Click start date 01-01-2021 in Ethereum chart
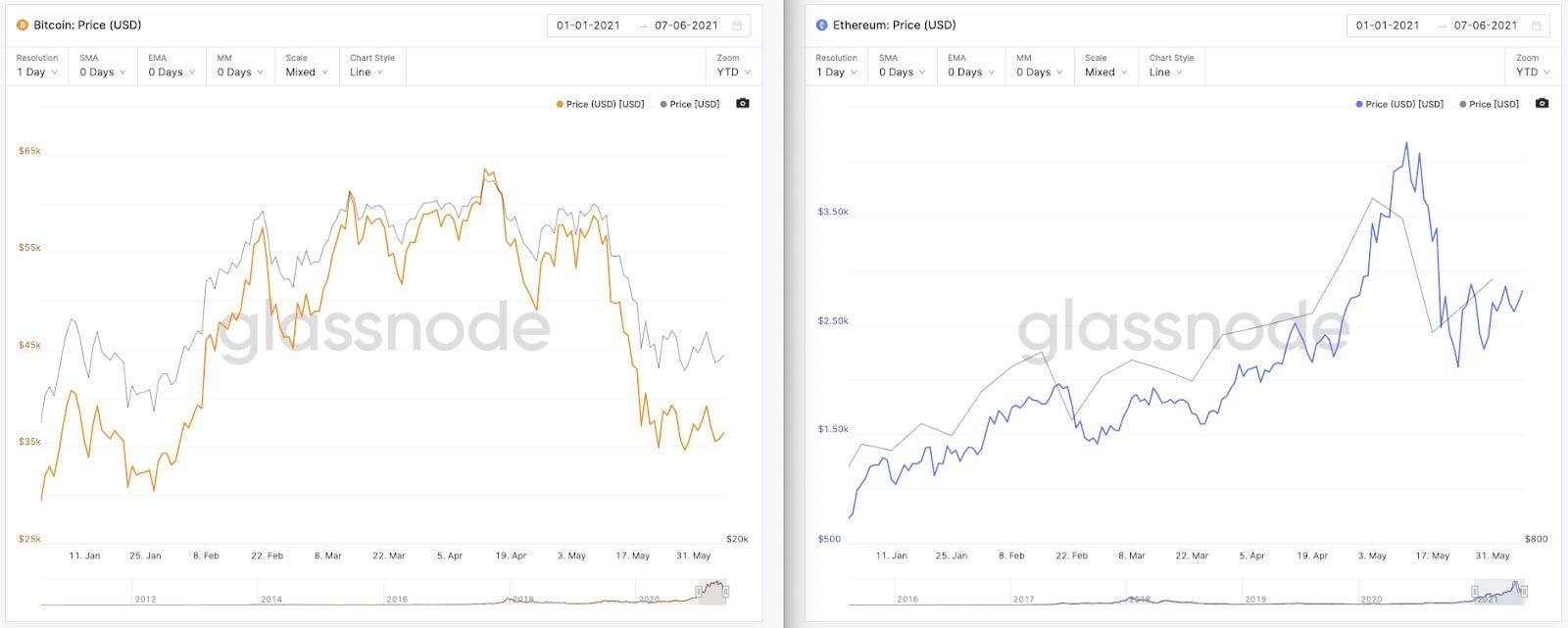The width and height of the screenshot is (1568, 628). 1388,25
